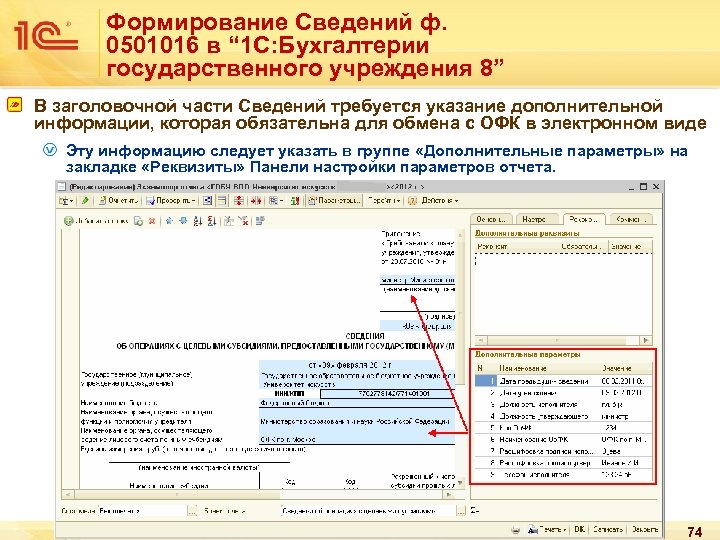Screen dimensions: 720x540
Task: Click the last icon in the row toolbar
Action: tap(260, 221)
